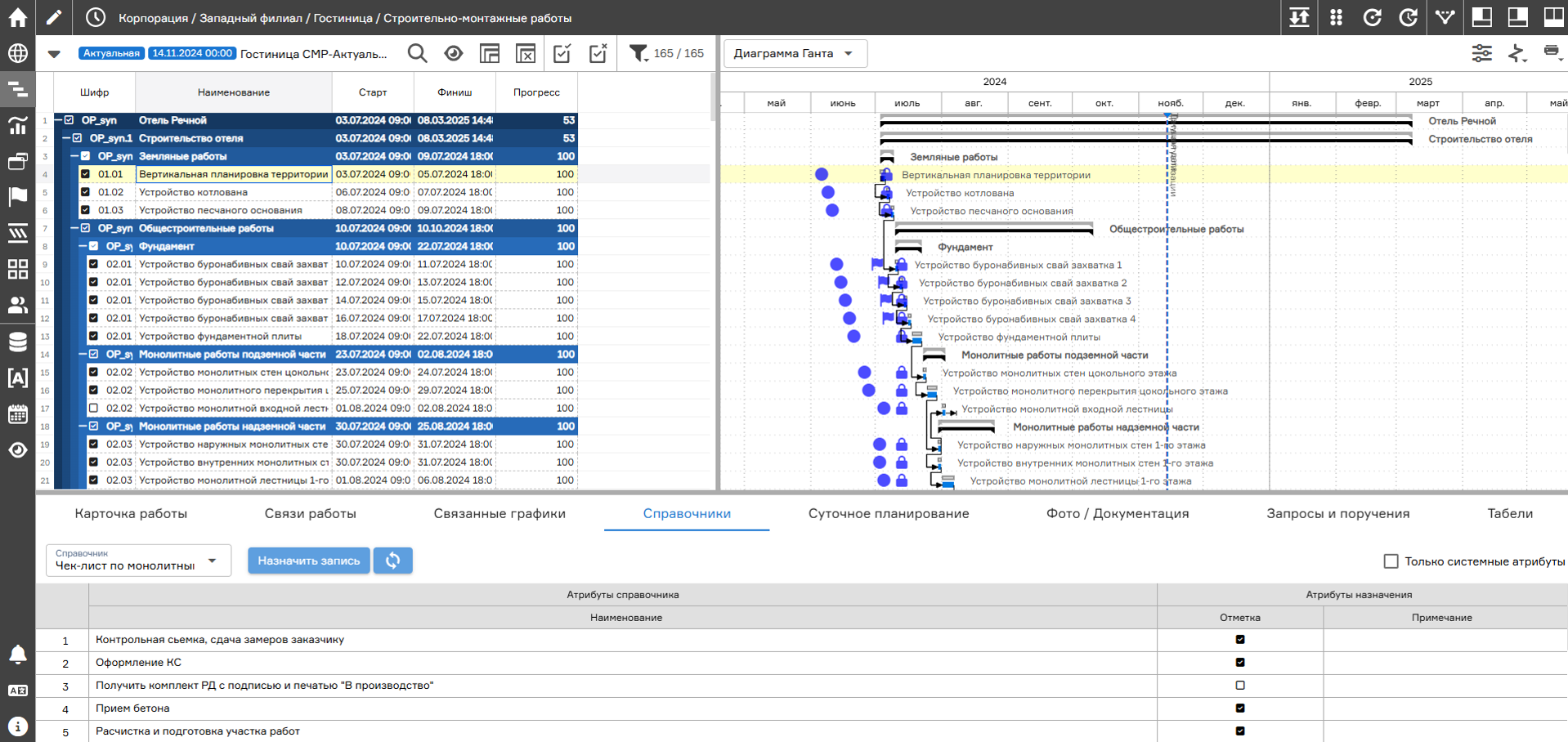Image resolution: width=1568 pixels, height=742 pixels.
Task: Click the Примечание cell for Оформление КС
Action: point(1445,663)
